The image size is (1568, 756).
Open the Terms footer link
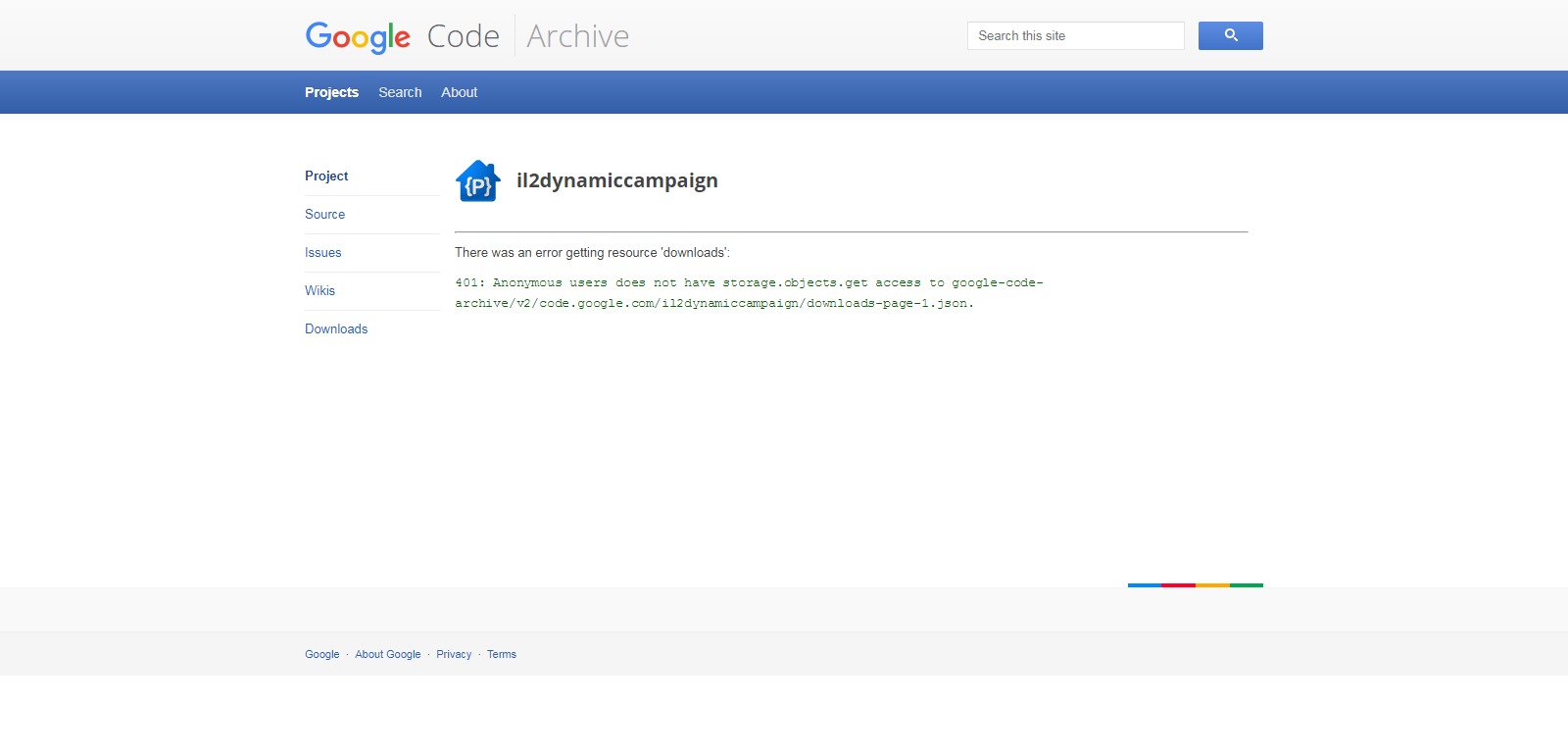(x=502, y=654)
